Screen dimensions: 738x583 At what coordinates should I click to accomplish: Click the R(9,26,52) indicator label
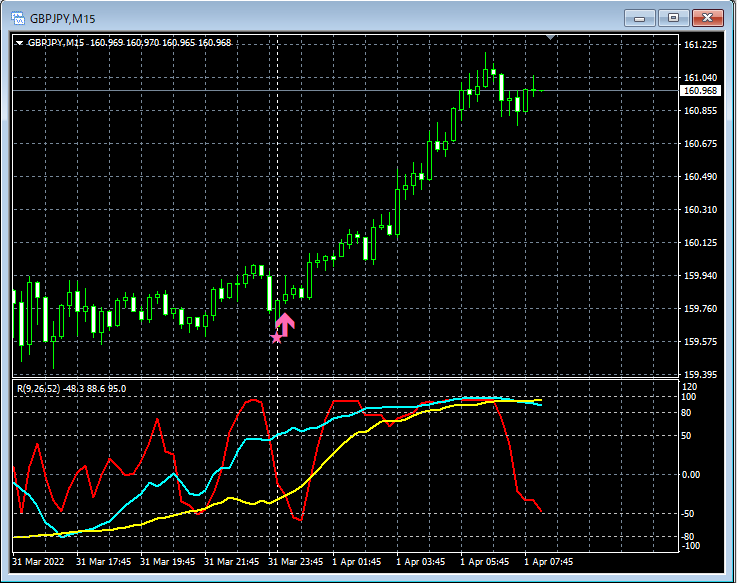click(71, 389)
